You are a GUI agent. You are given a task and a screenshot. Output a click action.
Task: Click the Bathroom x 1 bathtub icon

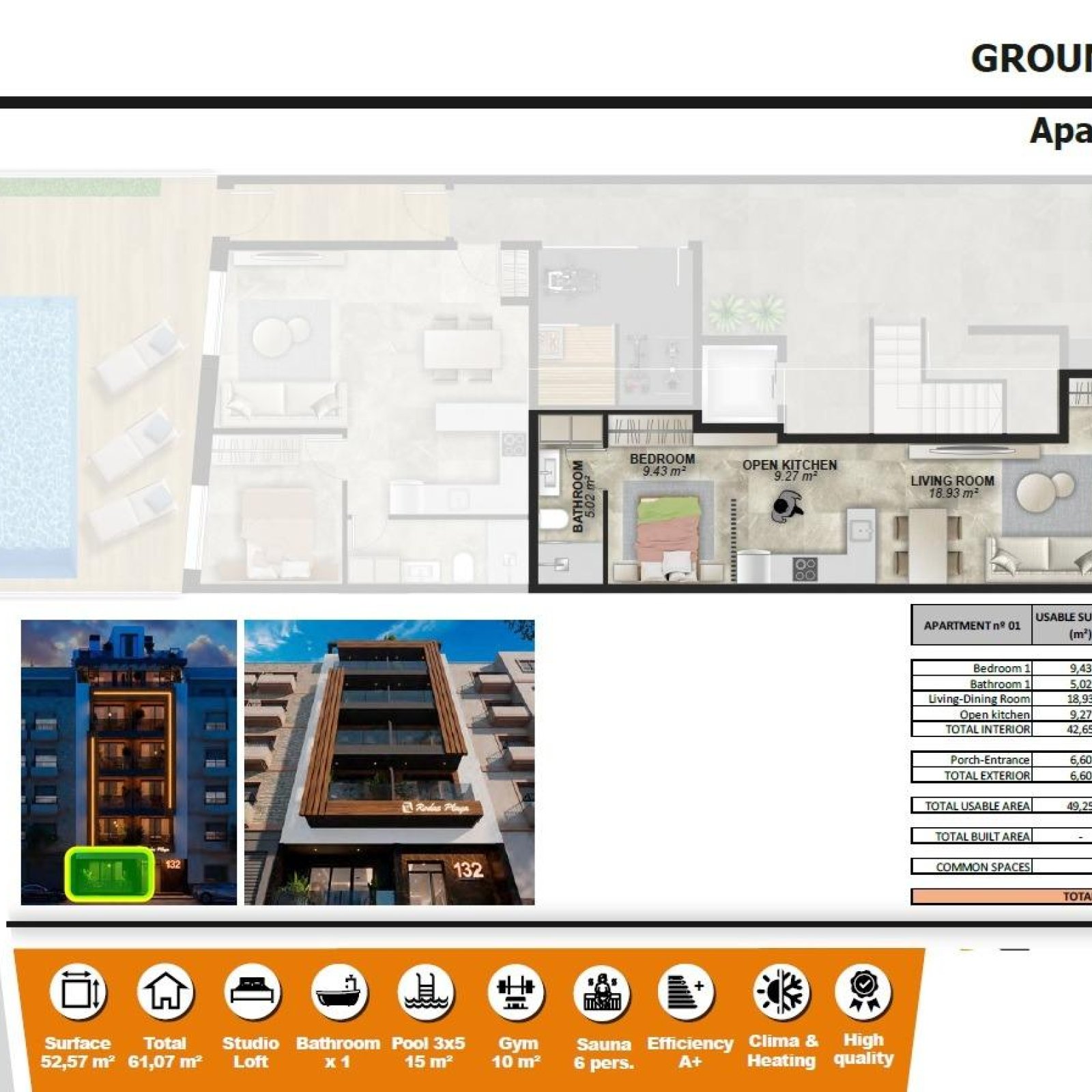339,992
